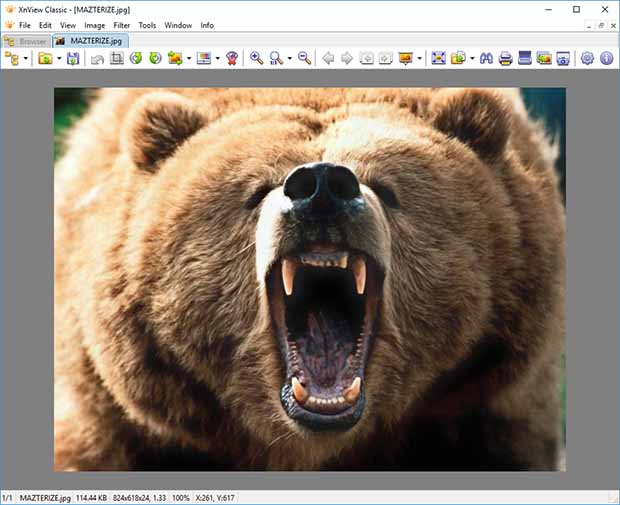Zoom in with the plus magnifier
The image size is (620, 505).
(x=257, y=59)
